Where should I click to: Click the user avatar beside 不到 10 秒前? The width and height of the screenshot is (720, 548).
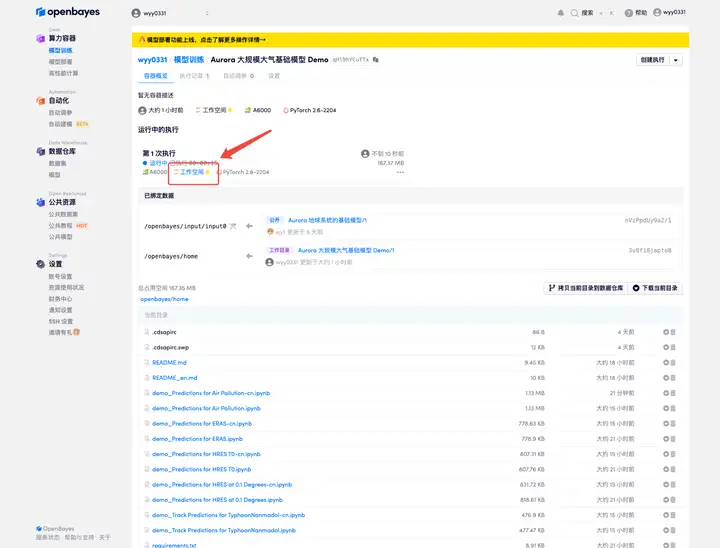coord(365,153)
